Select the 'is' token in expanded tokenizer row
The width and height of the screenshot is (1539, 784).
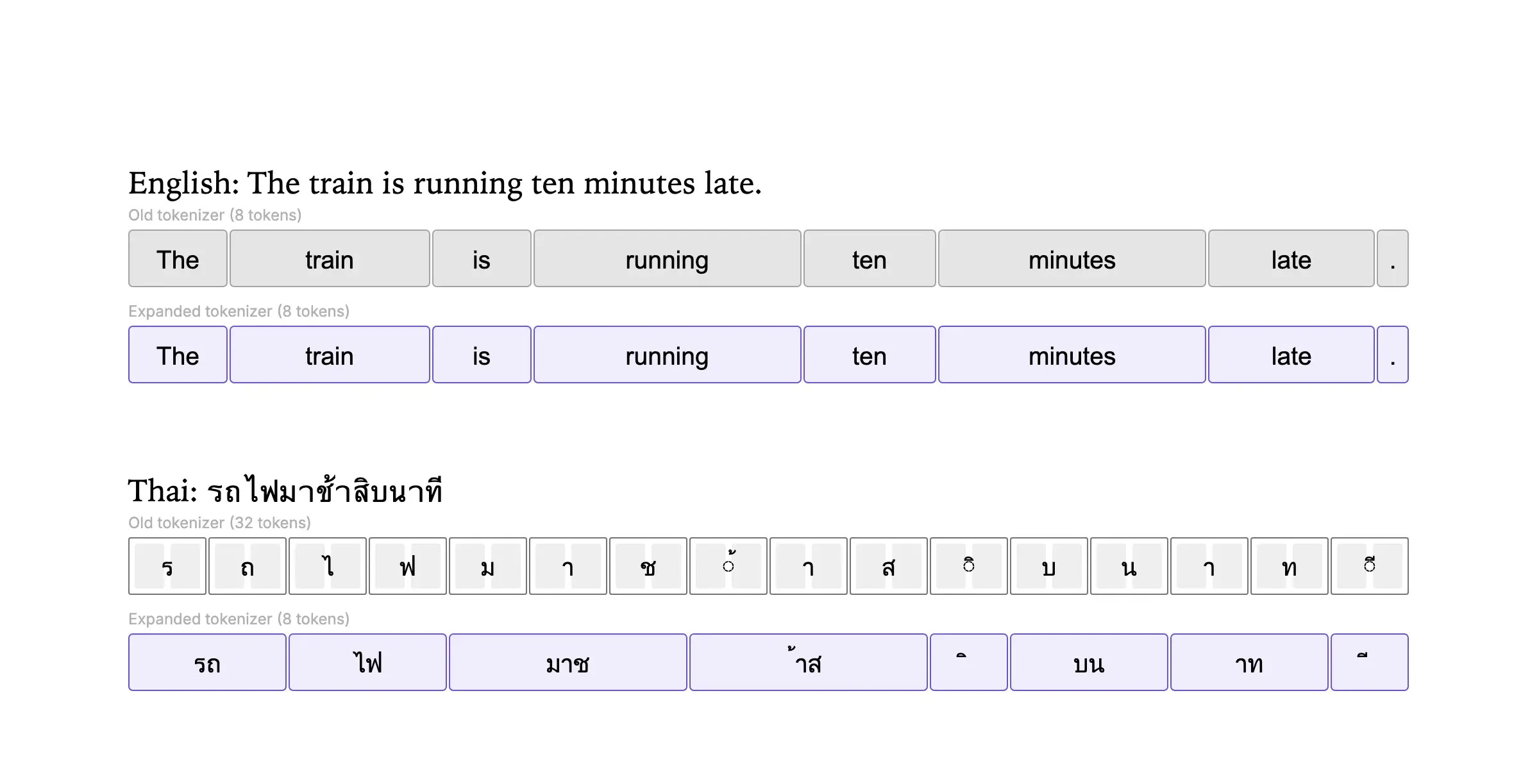pos(482,354)
